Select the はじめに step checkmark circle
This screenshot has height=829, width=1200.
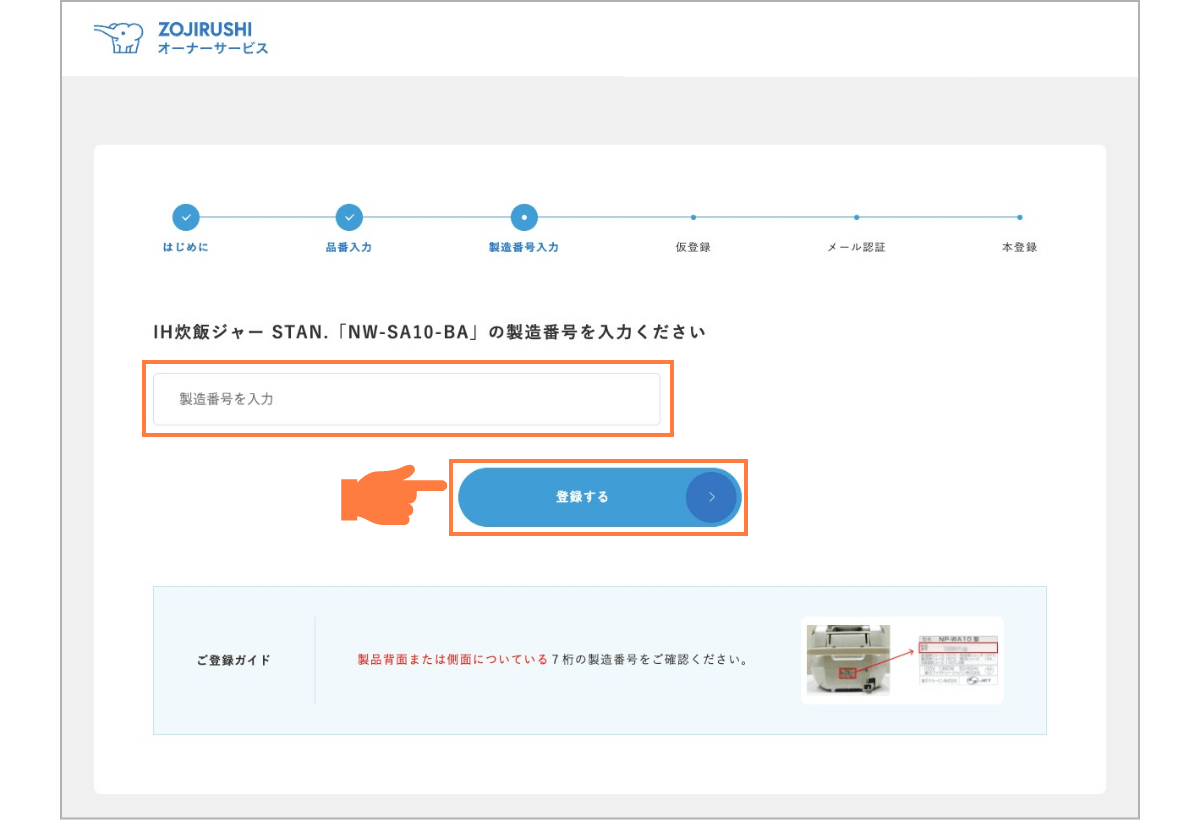(186, 217)
